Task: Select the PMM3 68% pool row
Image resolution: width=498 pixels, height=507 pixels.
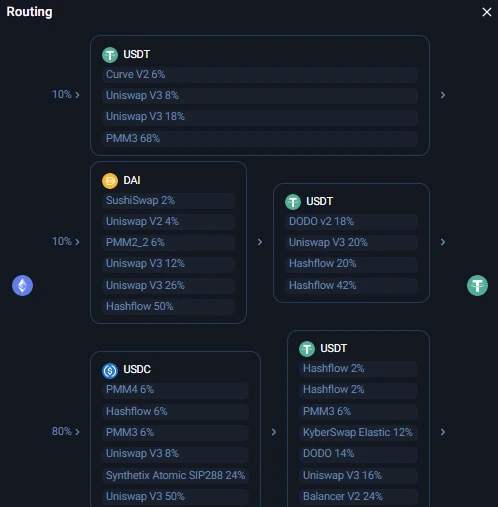Action: coord(260,138)
